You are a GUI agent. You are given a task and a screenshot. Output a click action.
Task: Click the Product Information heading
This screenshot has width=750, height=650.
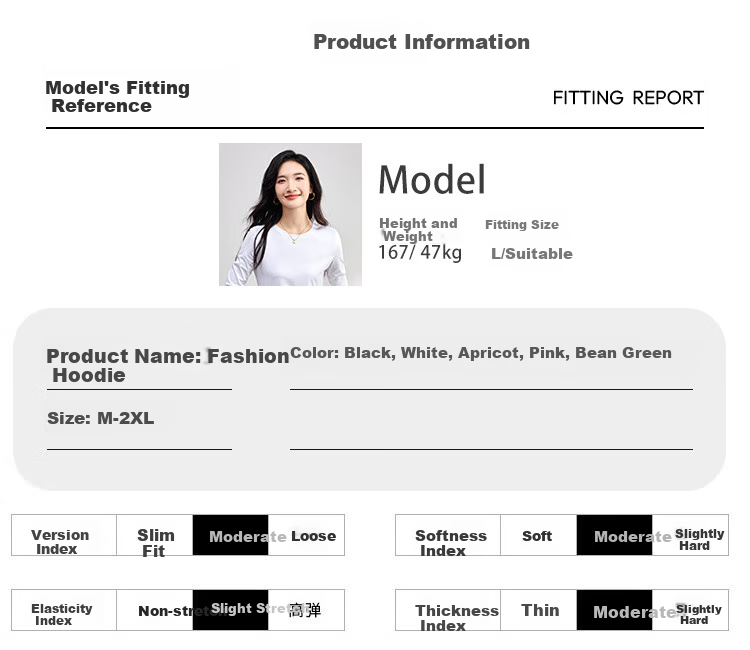pyautogui.click(x=421, y=42)
